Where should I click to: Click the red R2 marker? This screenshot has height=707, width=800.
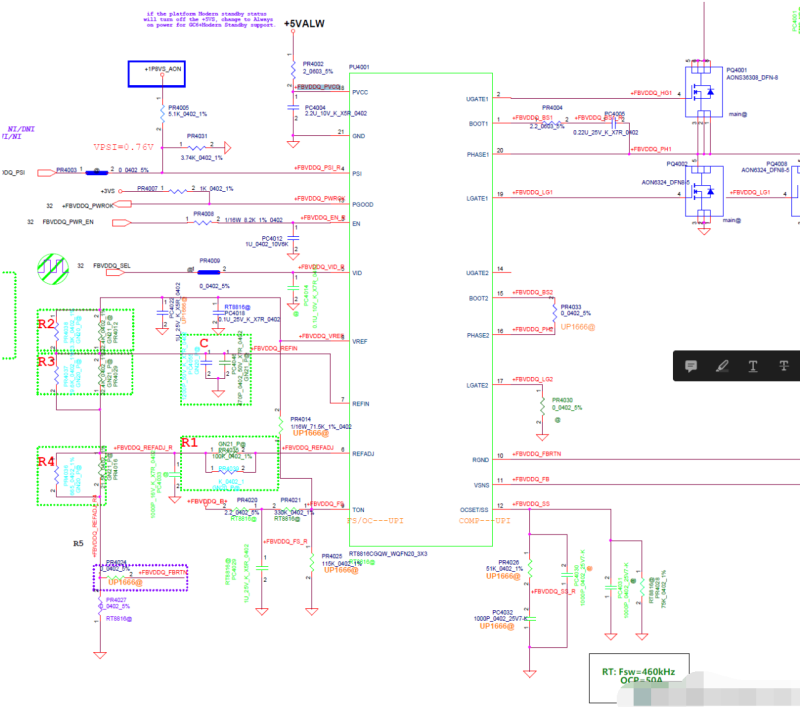click(x=46, y=324)
